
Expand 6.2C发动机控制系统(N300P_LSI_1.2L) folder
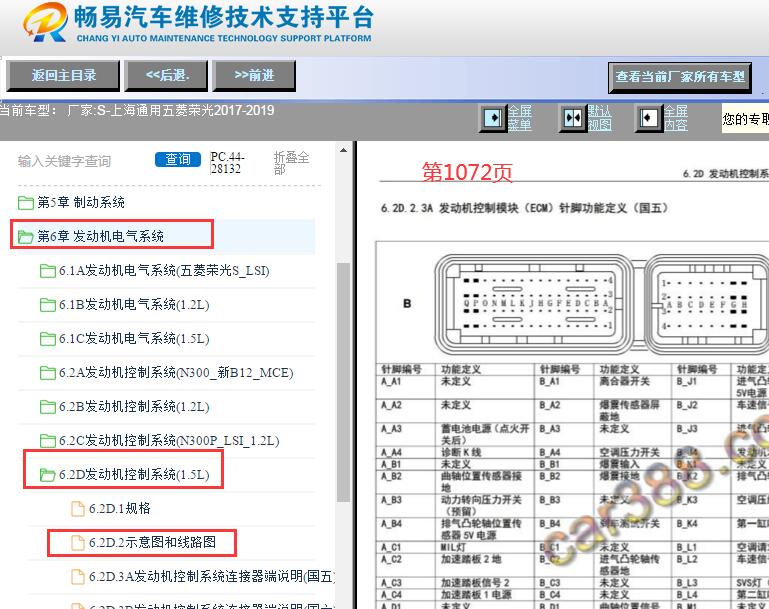point(169,440)
